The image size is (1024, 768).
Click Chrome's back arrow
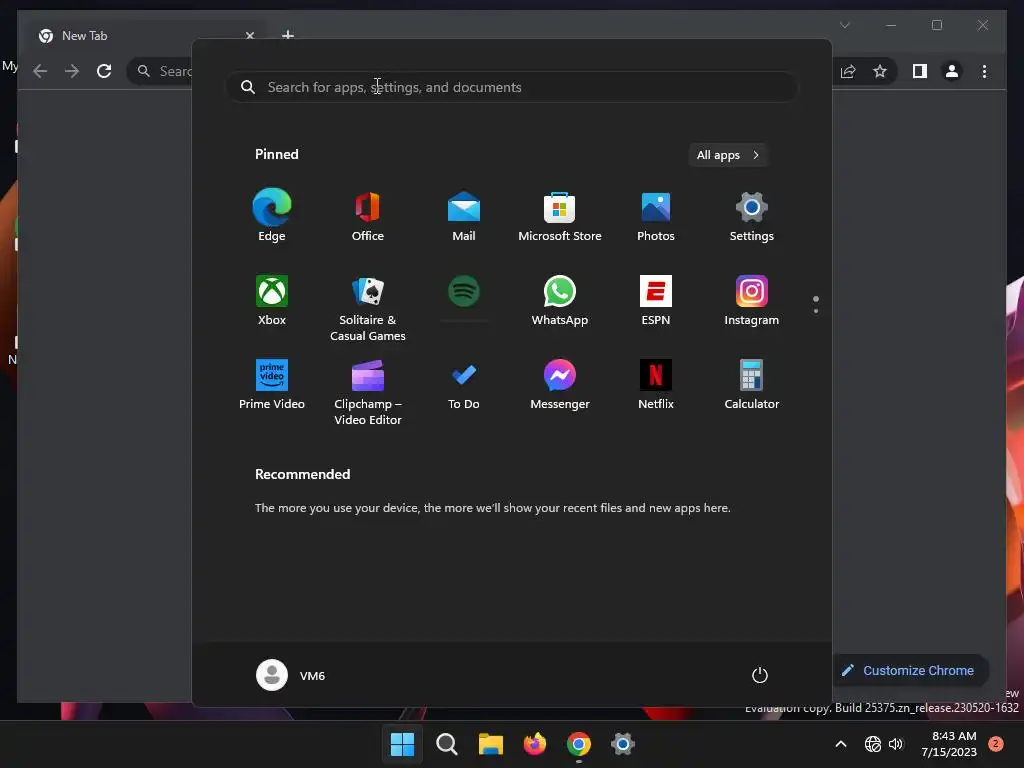[40, 71]
